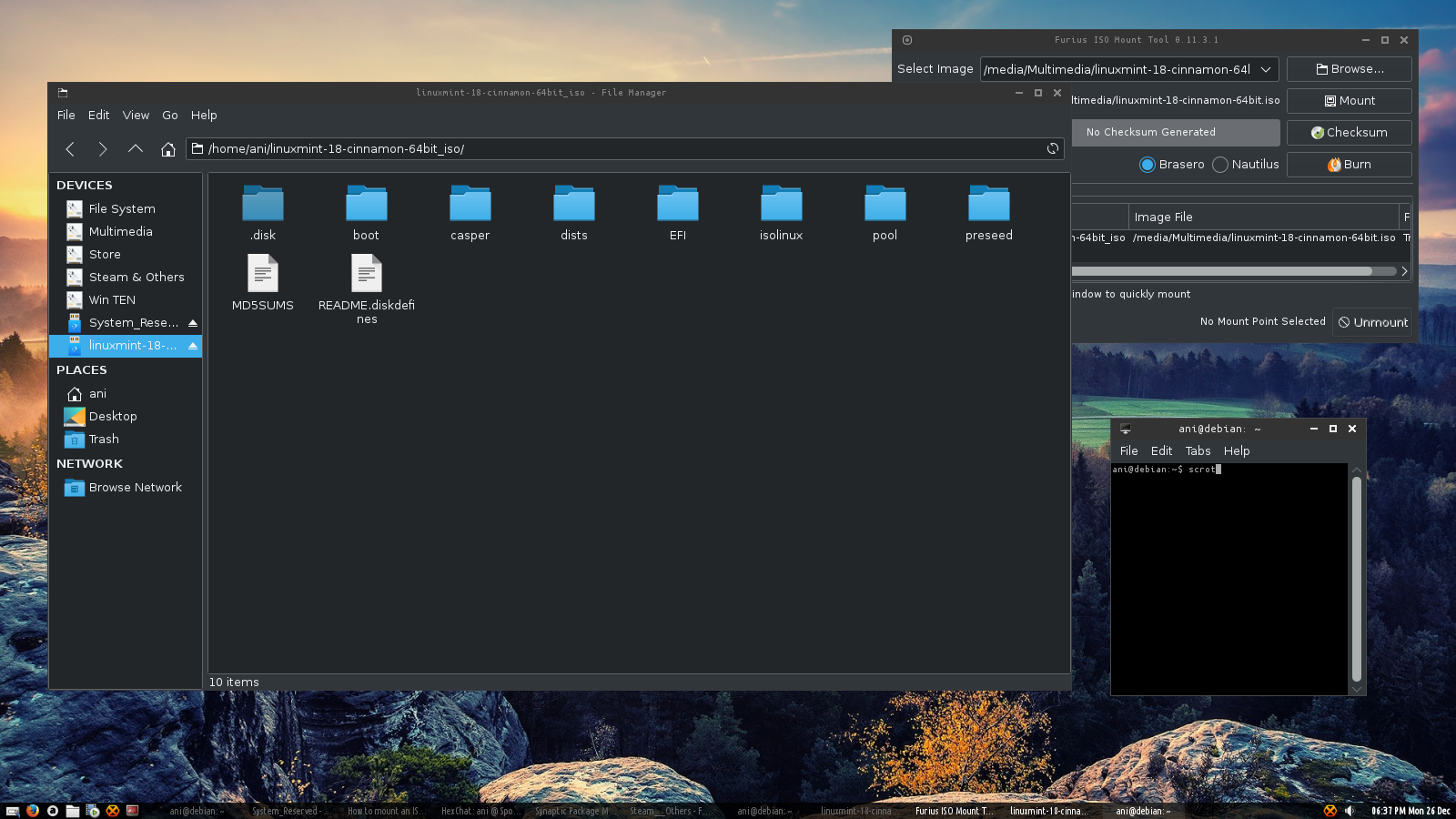Viewport: 1456px width, 819px height.
Task: Open the terminal's Edit menu
Action: coord(1161,451)
